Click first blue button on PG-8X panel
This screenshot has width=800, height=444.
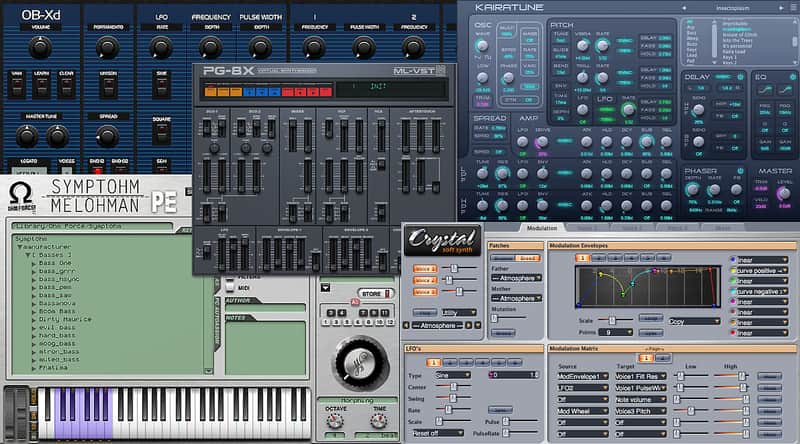pos(248,92)
